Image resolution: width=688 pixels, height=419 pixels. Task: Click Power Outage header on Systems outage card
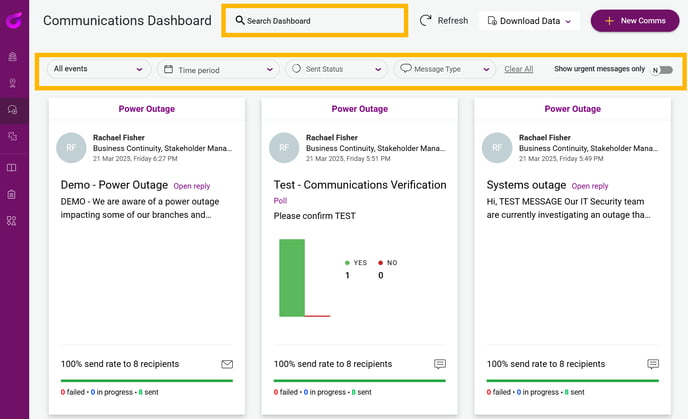[x=573, y=109]
